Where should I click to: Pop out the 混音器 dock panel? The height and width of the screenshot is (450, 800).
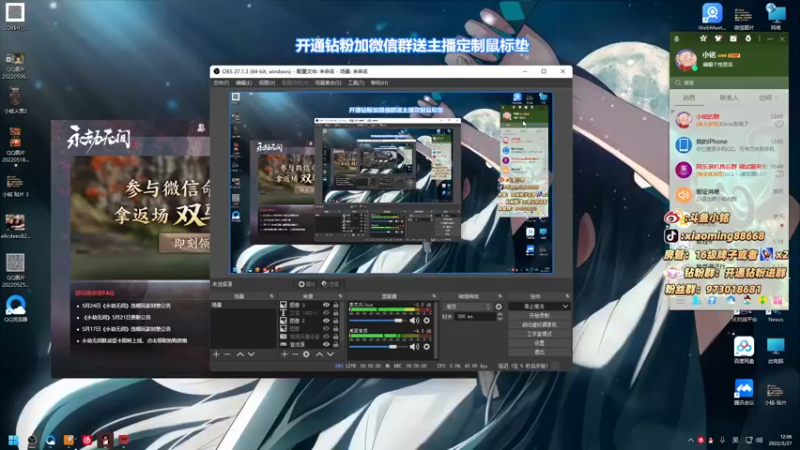(434, 296)
